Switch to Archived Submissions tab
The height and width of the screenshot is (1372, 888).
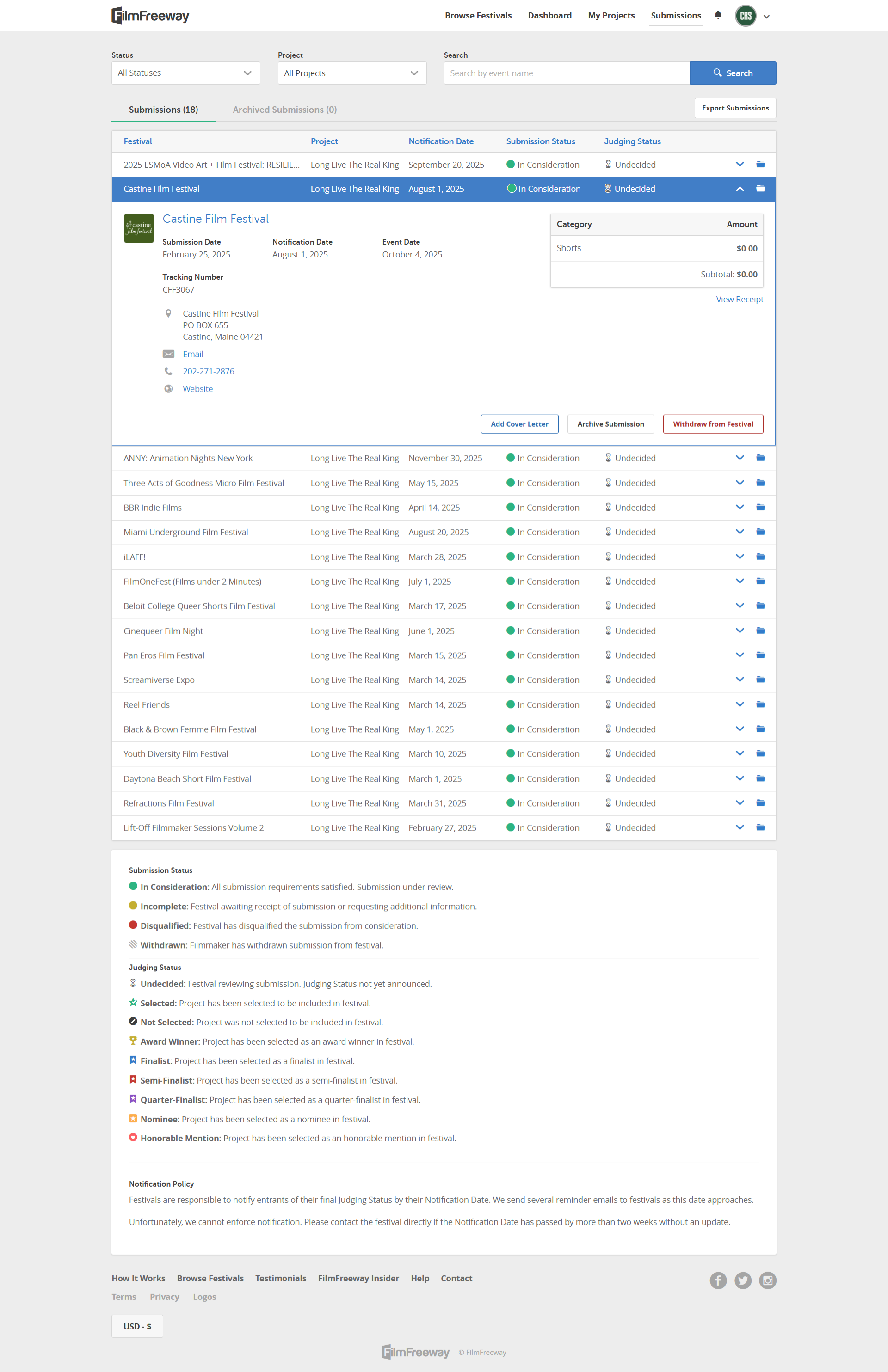tap(284, 110)
